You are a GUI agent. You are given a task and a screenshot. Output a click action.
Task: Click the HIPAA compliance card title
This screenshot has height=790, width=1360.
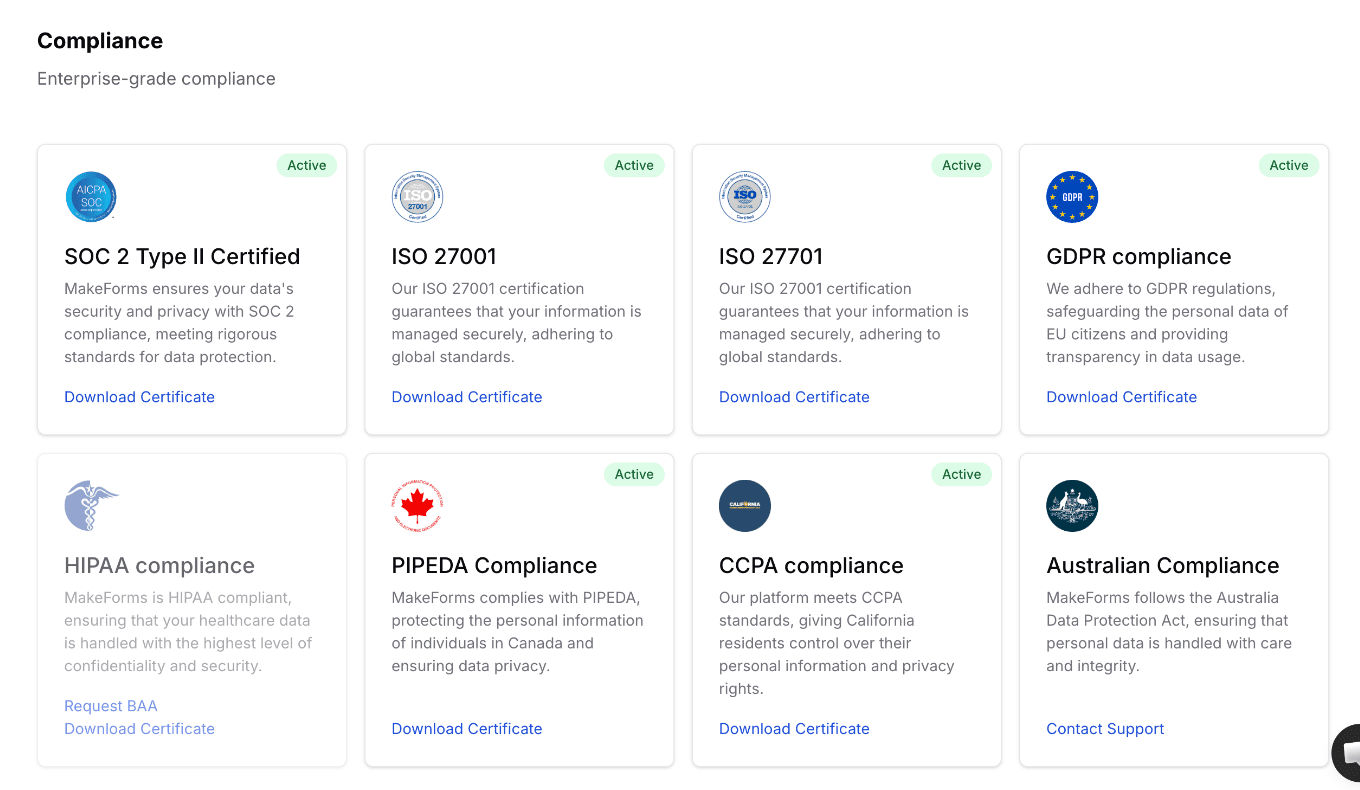pos(160,566)
